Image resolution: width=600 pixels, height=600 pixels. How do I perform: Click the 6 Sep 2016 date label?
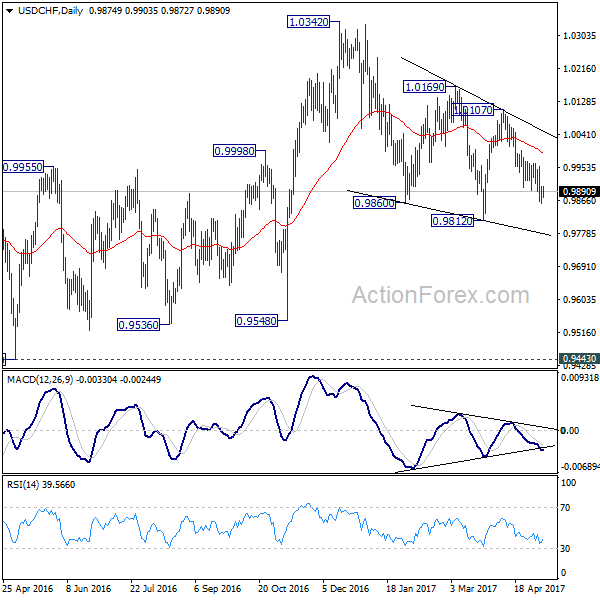(x=217, y=588)
